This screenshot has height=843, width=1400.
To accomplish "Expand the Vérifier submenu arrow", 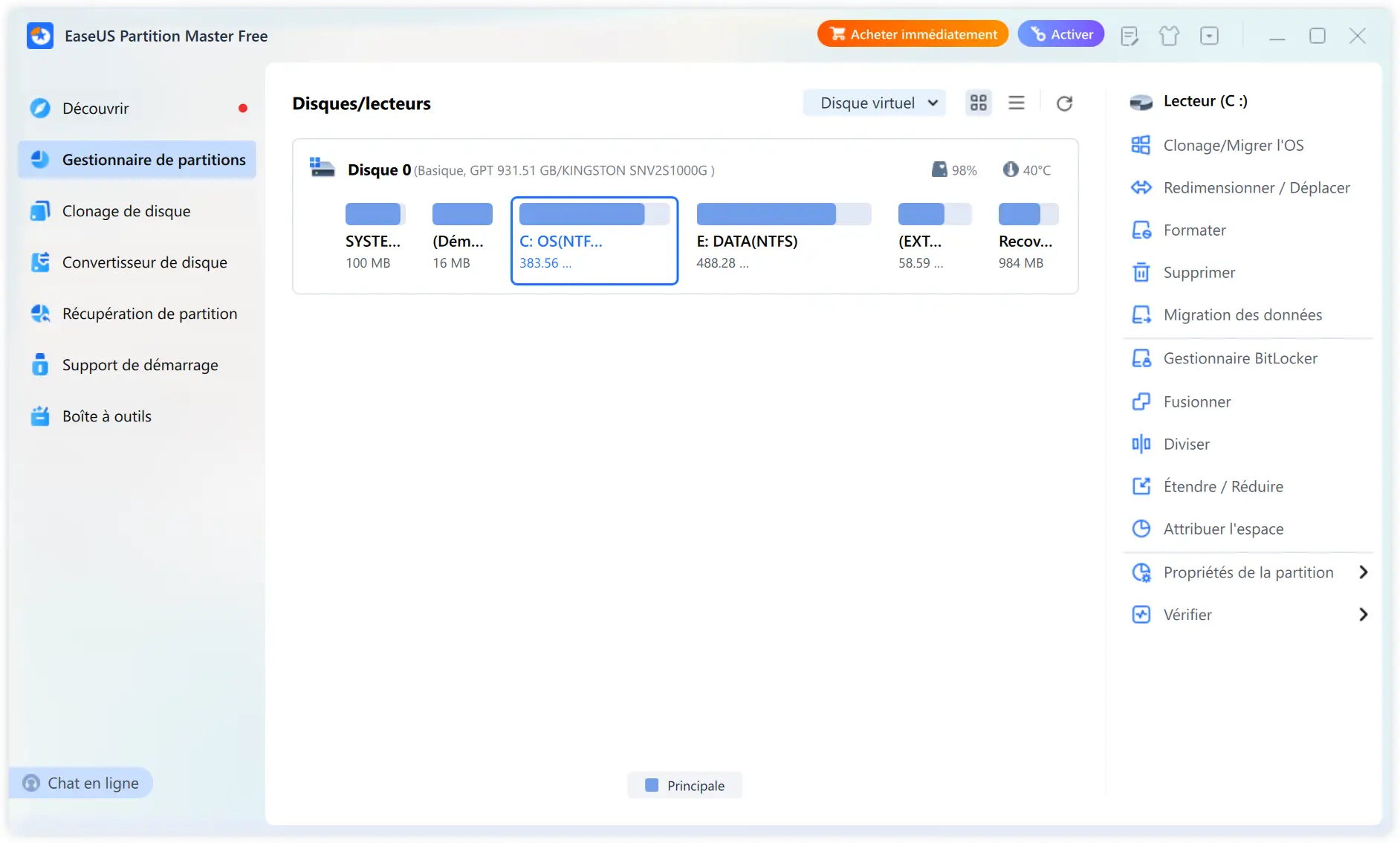I will click(x=1364, y=615).
